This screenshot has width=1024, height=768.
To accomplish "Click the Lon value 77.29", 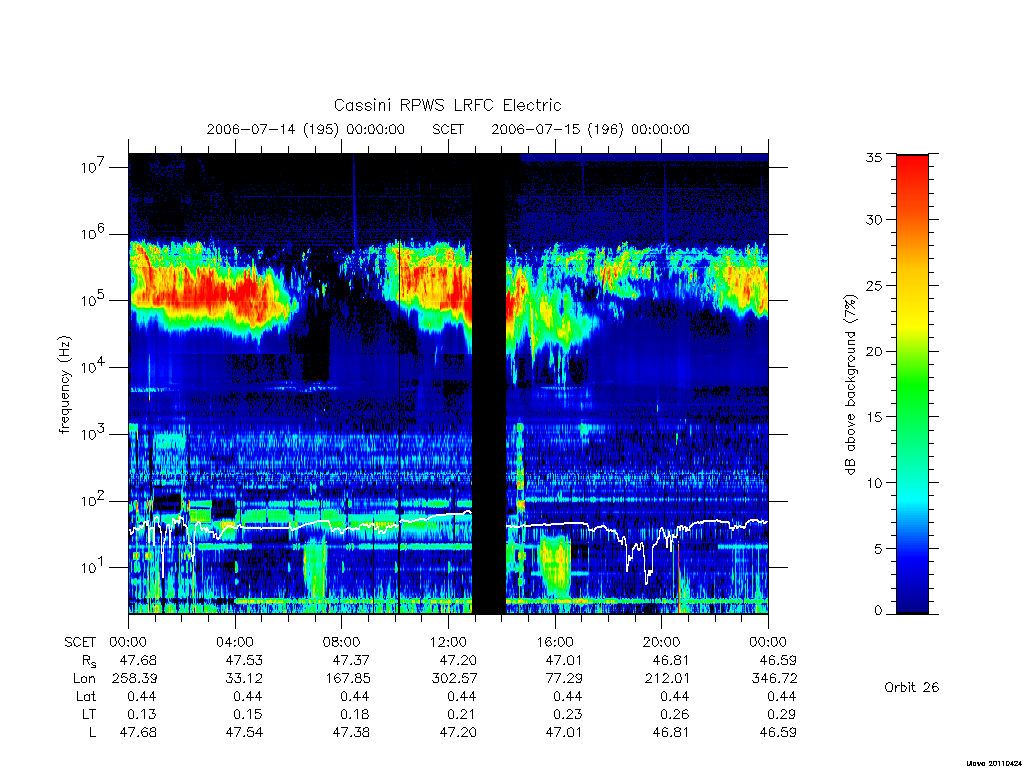I will [x=564, y=679].
